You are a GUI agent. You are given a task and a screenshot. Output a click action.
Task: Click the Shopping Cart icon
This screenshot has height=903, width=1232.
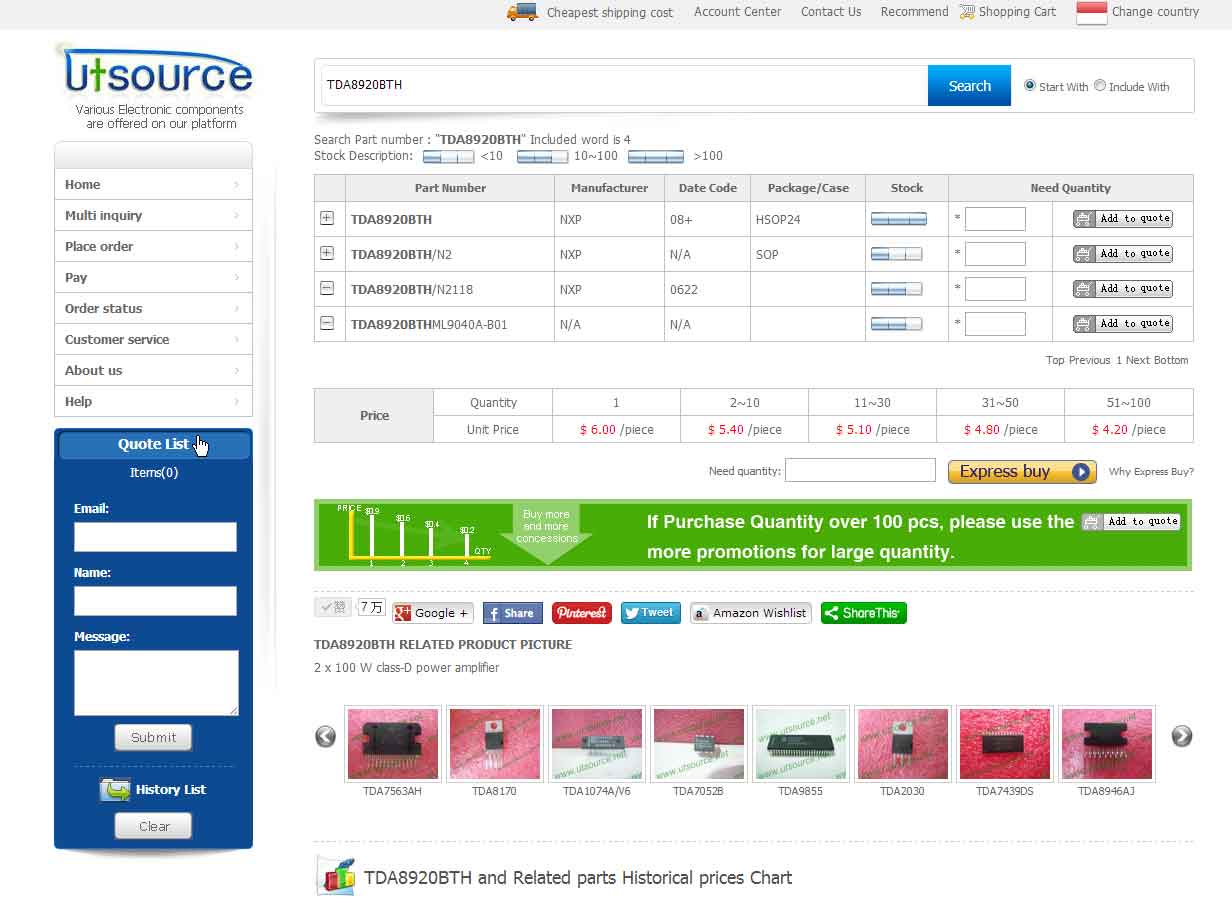pyautogui.click(x=967, y=12)
